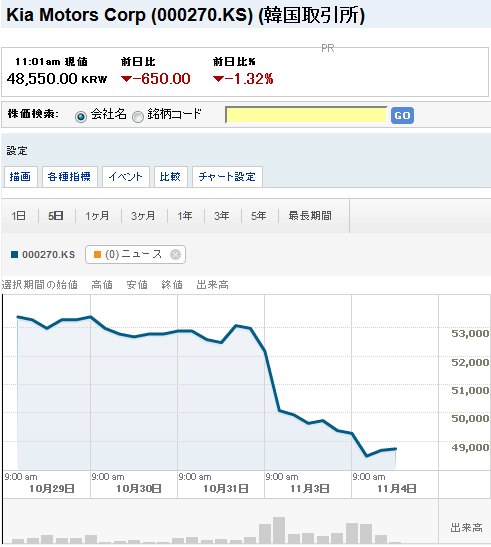
Task: Select the 5年 time range
Action: [259, 216]
